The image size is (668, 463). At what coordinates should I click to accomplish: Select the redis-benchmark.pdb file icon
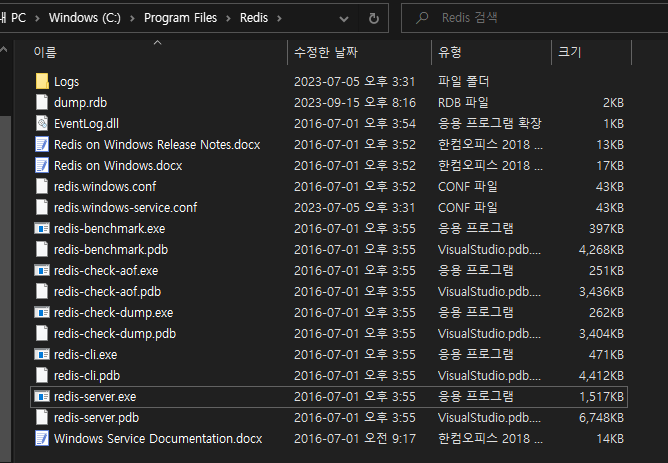click(x=42, y=250)
